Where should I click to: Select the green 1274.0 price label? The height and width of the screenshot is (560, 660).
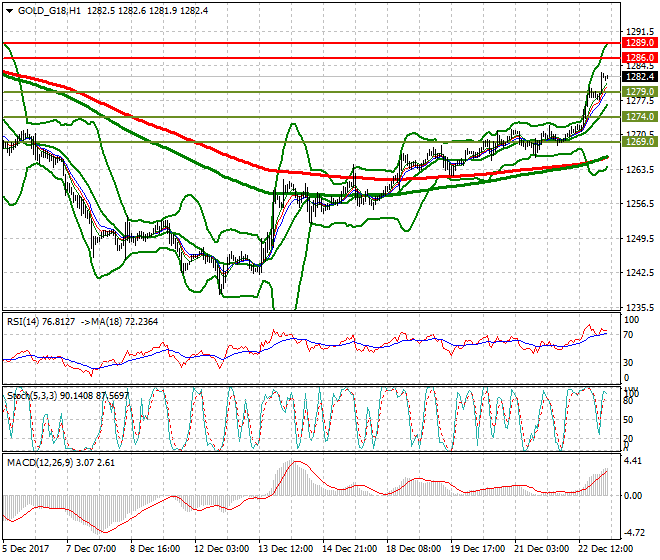tap(638, 117)
